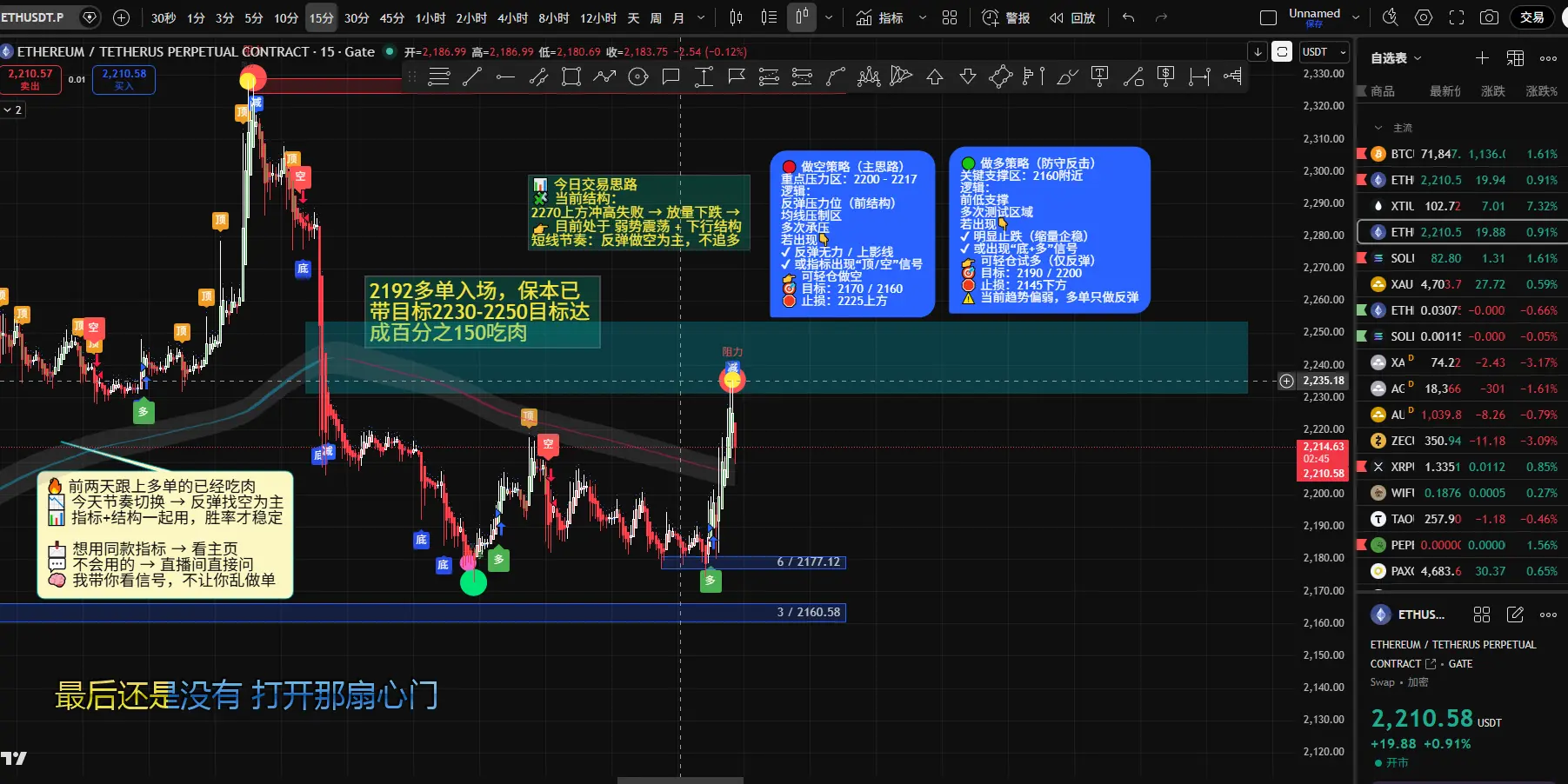
Task: Start 回放 bar replay
Action: click(x=1072, y=17)
